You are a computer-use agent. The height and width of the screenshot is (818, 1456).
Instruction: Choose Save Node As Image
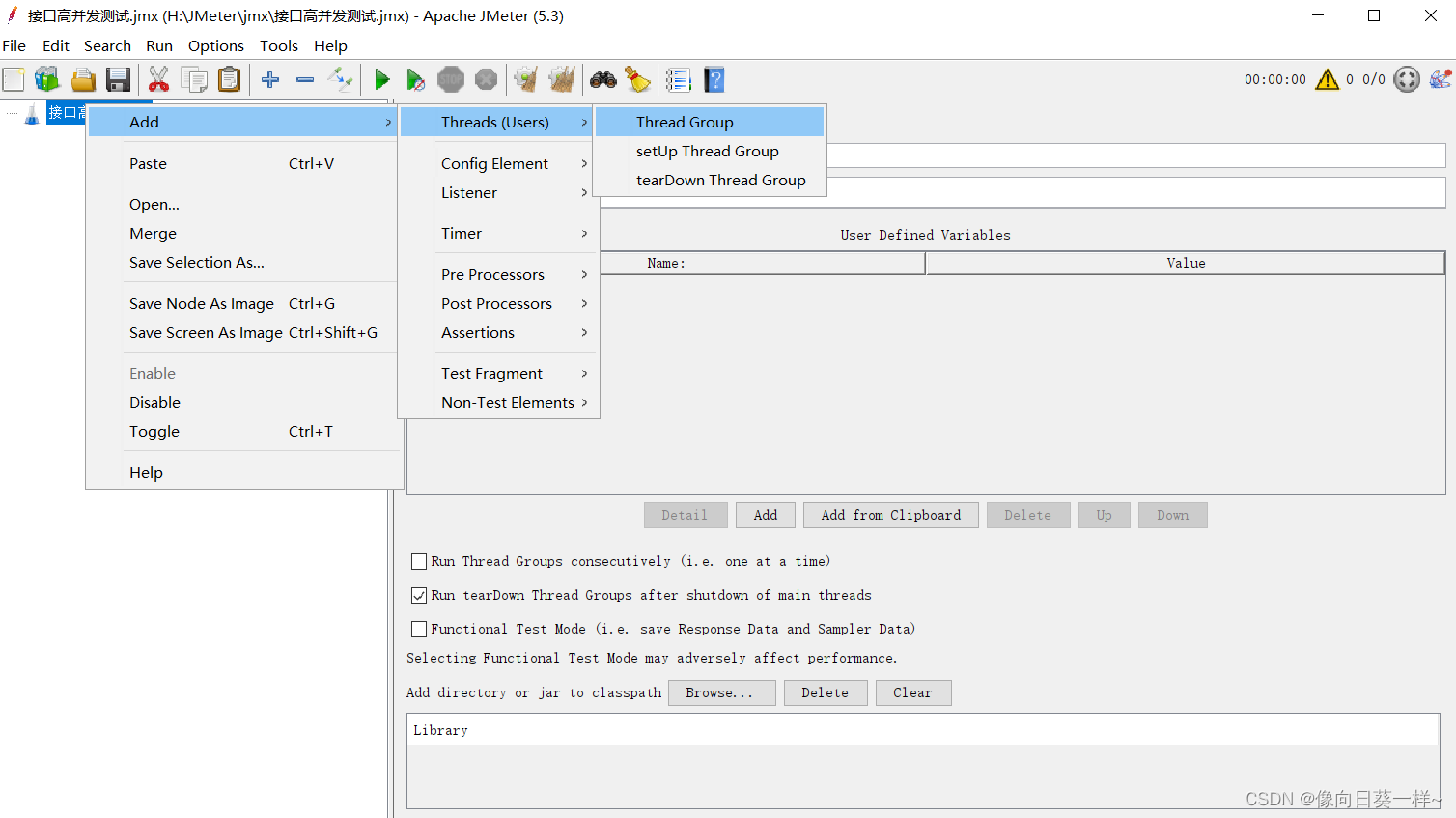(242, 303)
